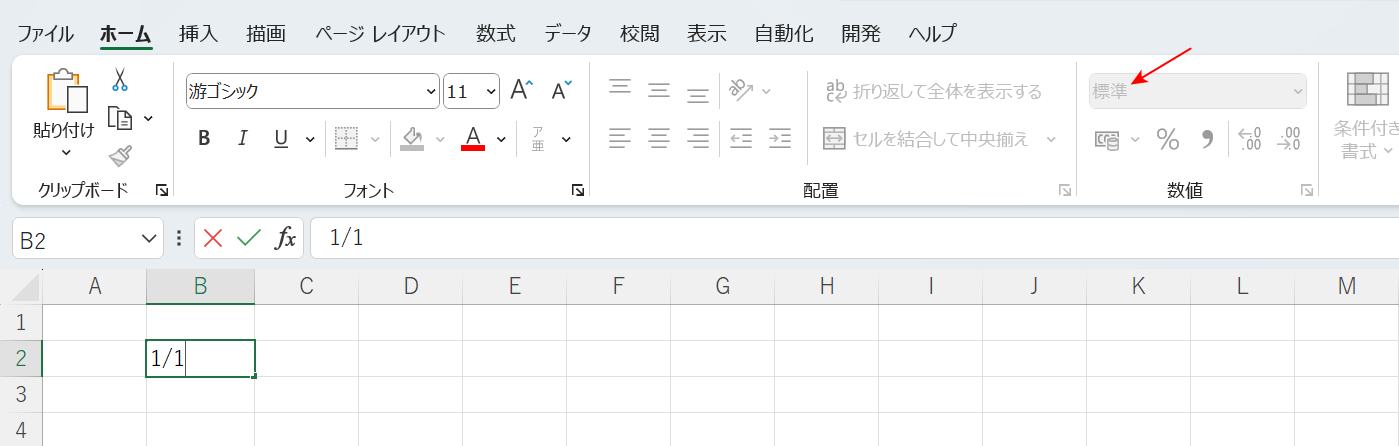This screenshot has height=446, width=1399.
Task: Click the Format Painter brush icon
Action: coord(120,156)
